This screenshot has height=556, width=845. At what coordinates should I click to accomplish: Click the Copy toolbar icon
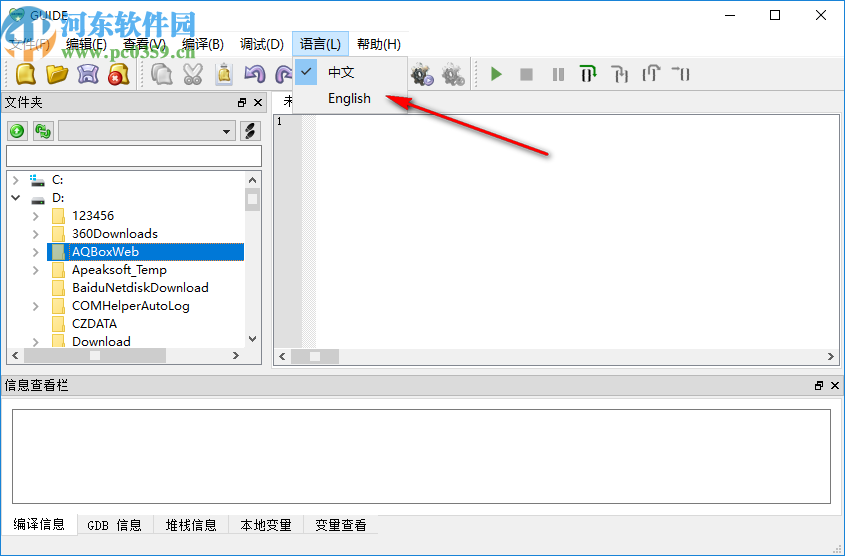(x=161, y=74)
